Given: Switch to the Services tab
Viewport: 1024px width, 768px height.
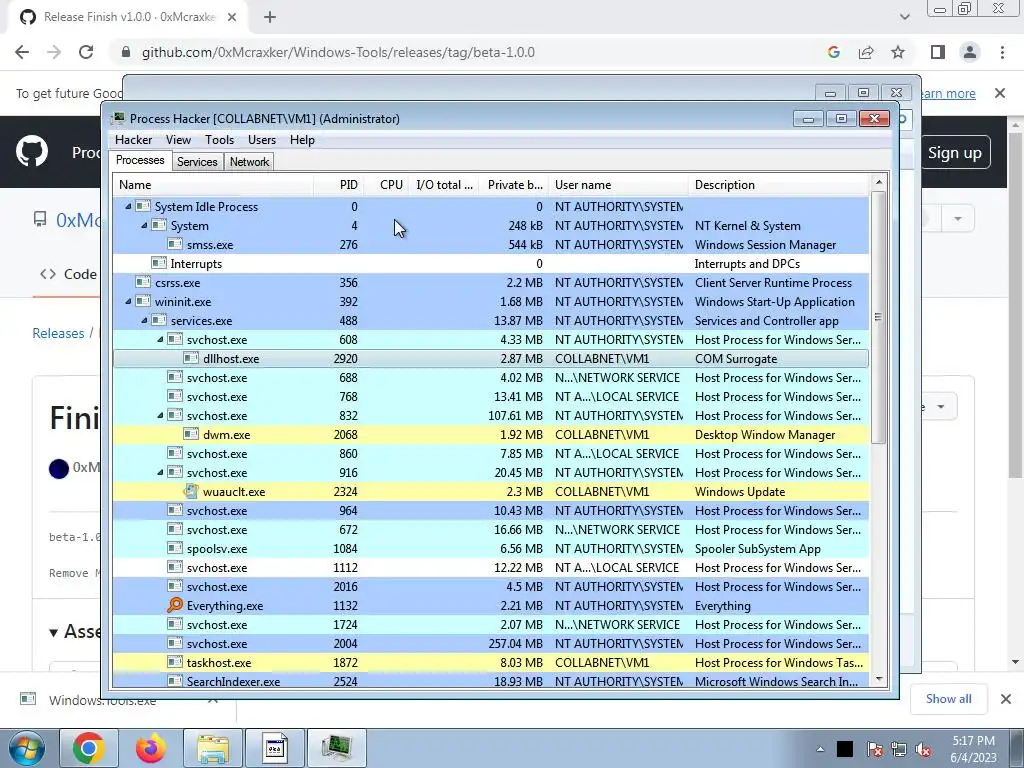Looking at the screenshot, I should 197,162.
